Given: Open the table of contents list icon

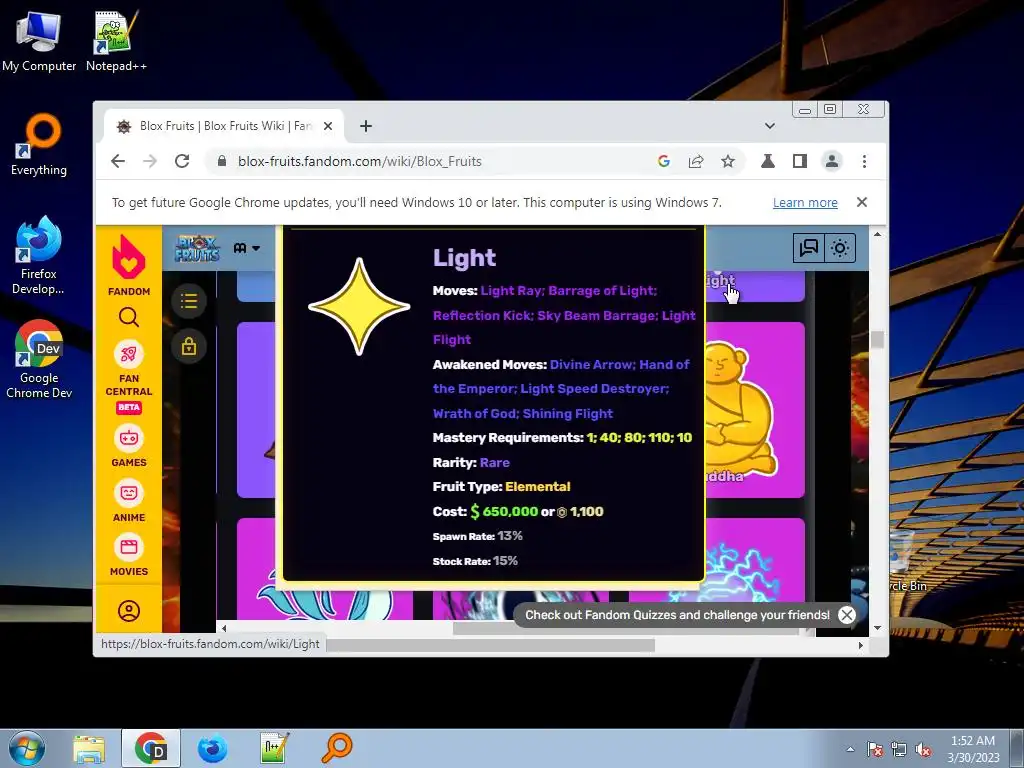Looking at the screenshot, I should (x=189, y=301).
